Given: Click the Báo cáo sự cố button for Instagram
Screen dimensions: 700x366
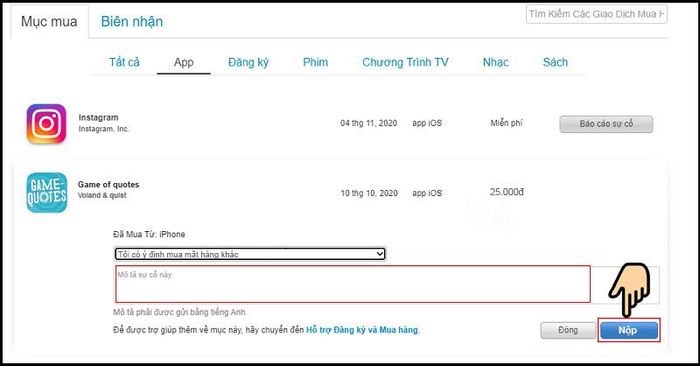Looking at the screenshot, I should point(606,124).
